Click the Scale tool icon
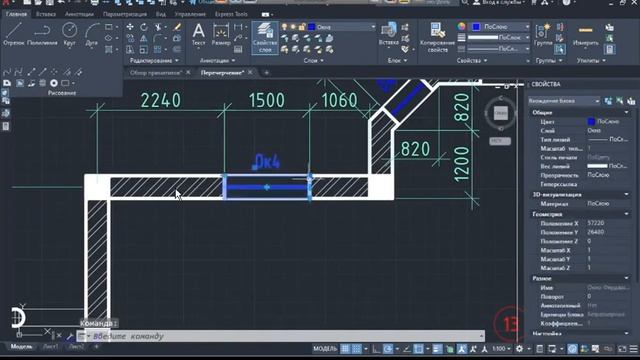Viewport: 640px width, 360px height. pos(144,50)
